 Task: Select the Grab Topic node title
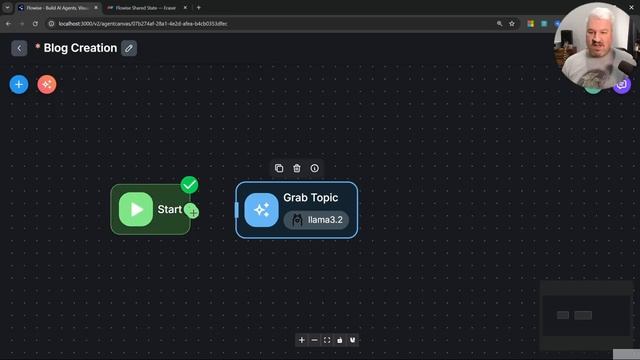click(311, 198)
